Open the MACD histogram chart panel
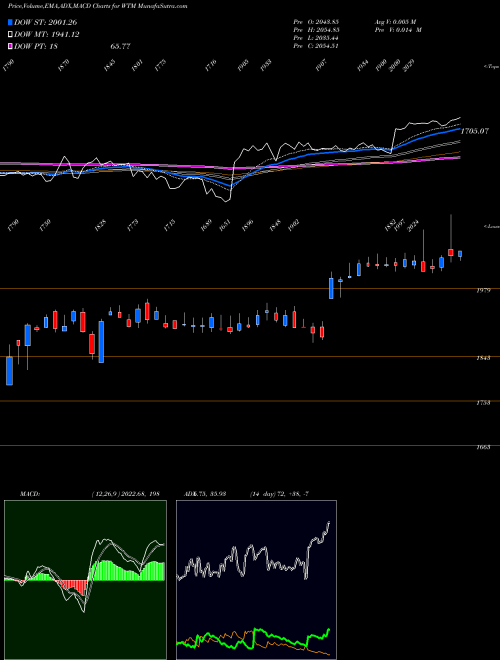500x660 pixels. click(85, 580)
